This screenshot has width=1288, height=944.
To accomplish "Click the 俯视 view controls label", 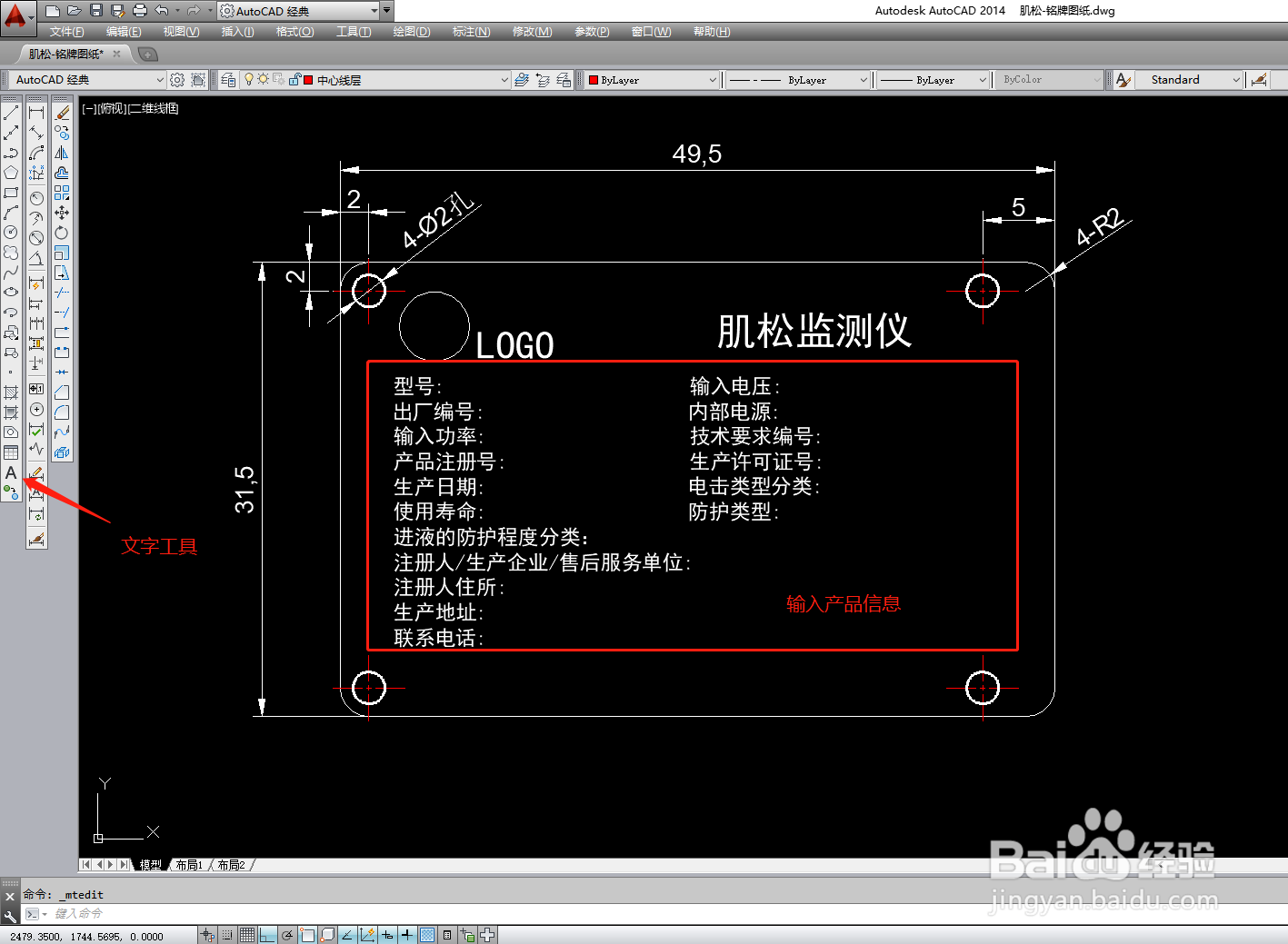I will (x=112, y=109).
